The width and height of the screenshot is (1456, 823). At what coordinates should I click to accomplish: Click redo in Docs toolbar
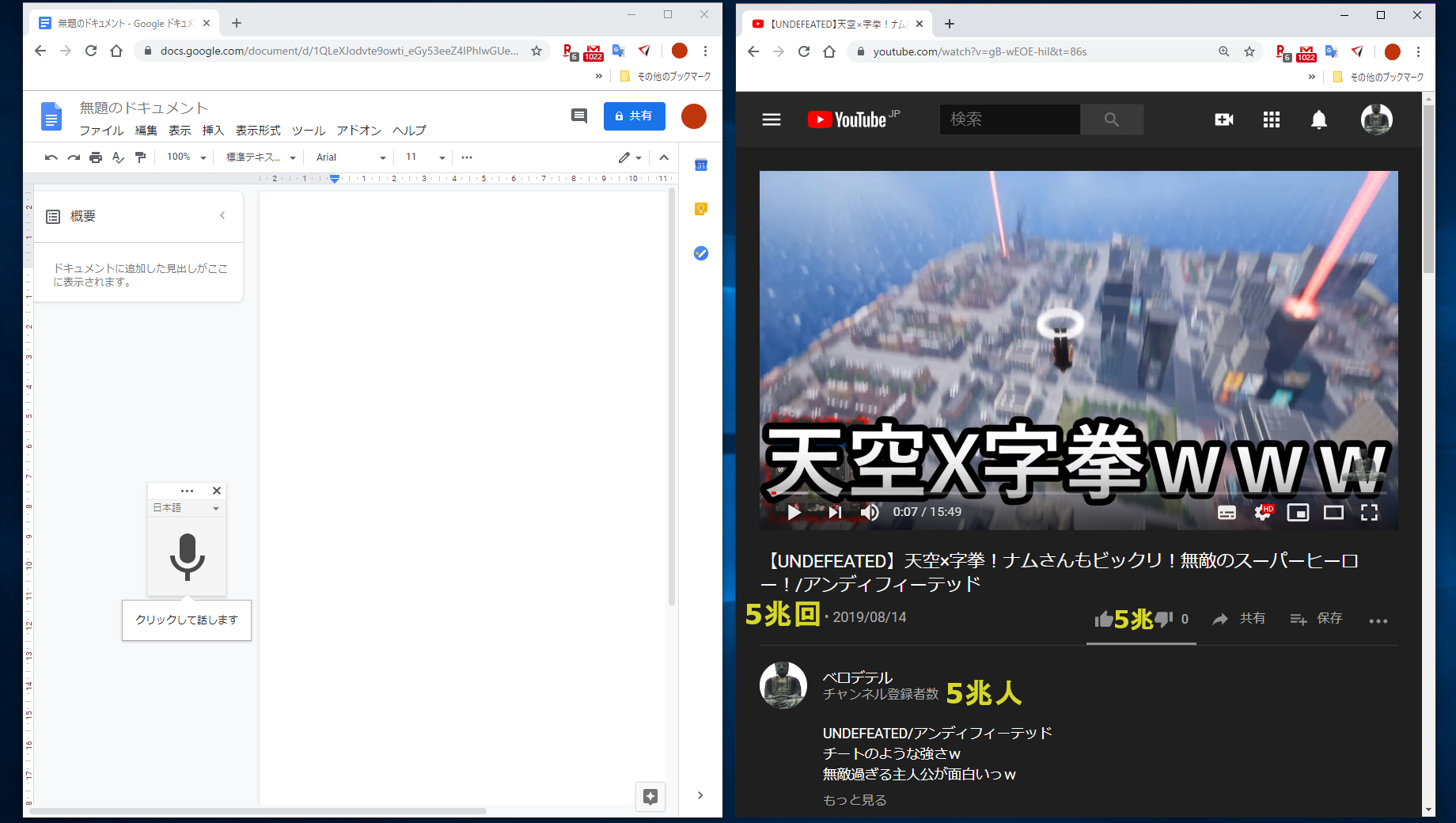(74, 157)
